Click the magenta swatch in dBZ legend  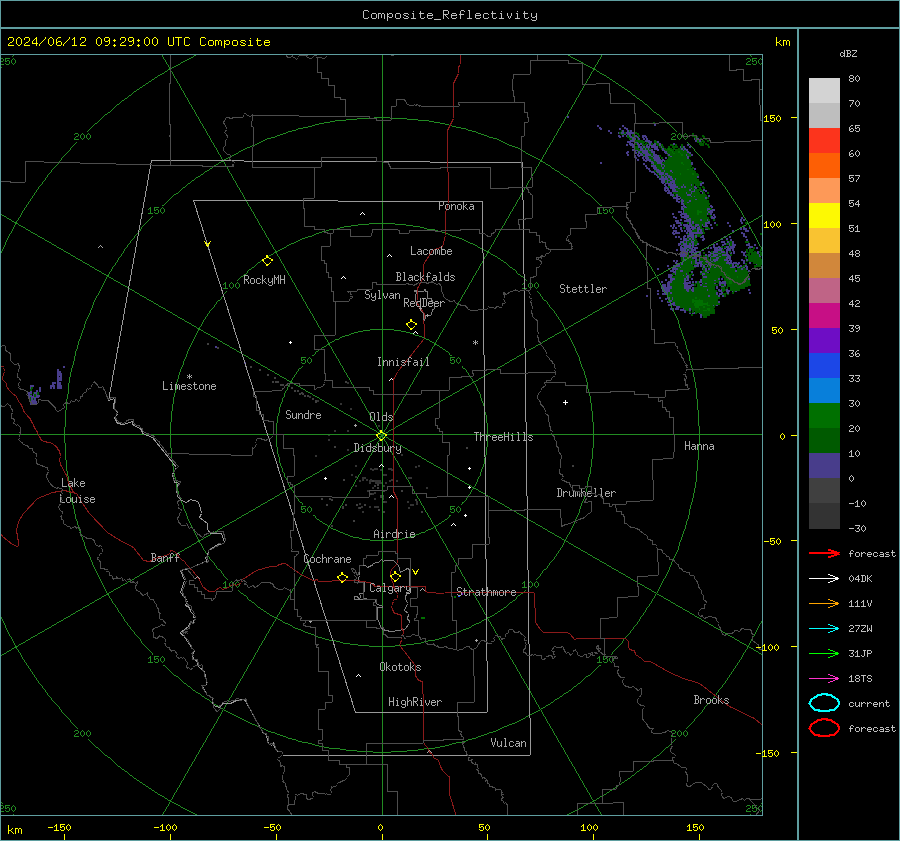(824, 315)
